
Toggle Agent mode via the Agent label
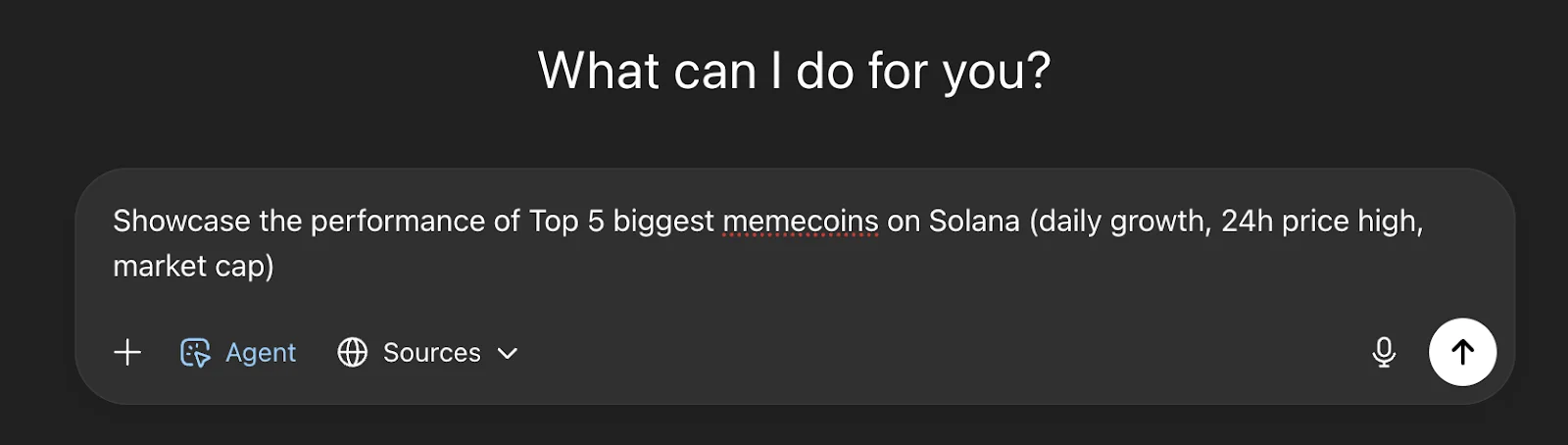pos(261,352)
